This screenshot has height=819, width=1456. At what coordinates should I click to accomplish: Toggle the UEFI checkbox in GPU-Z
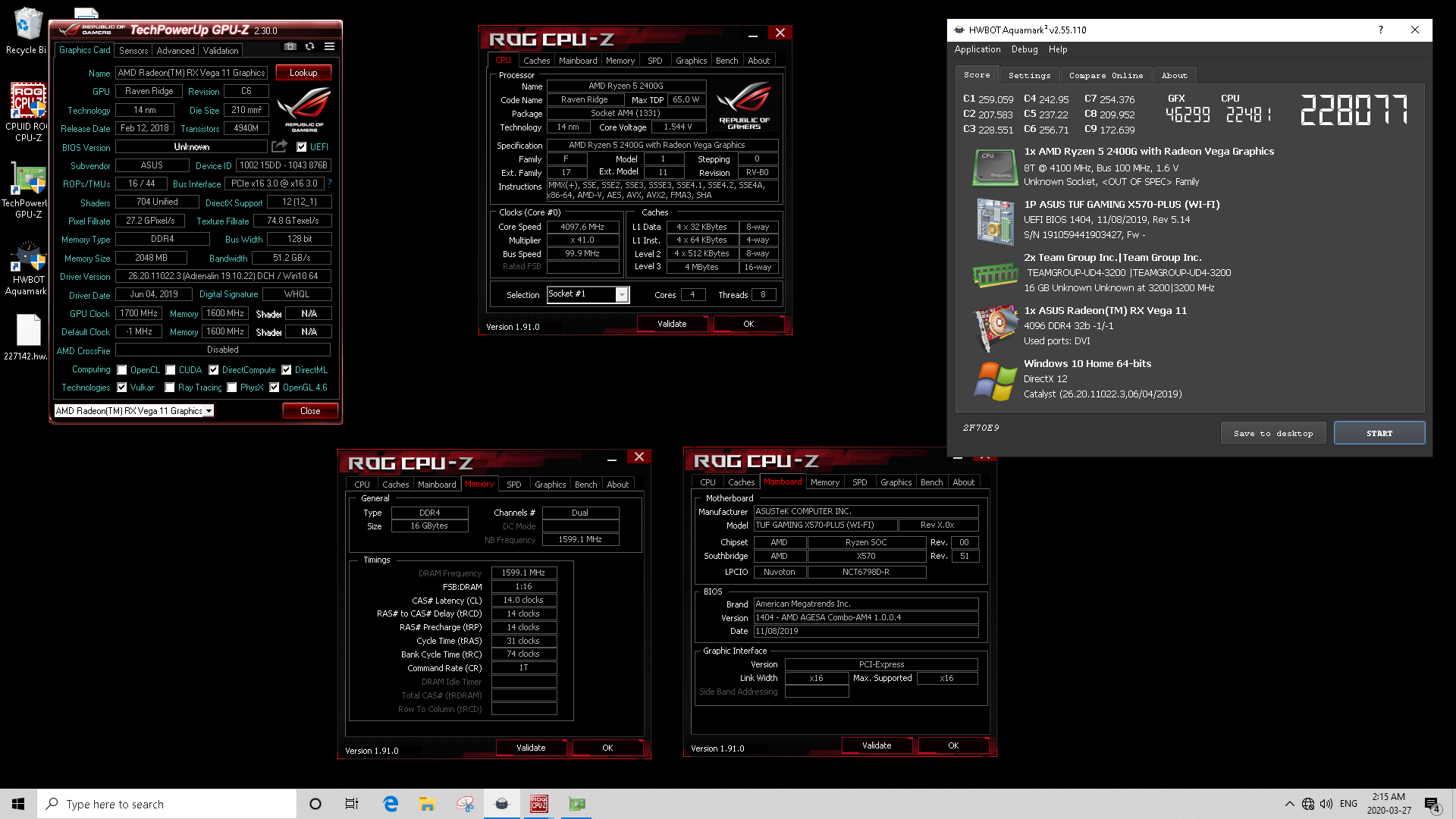(x=302, y=147)
